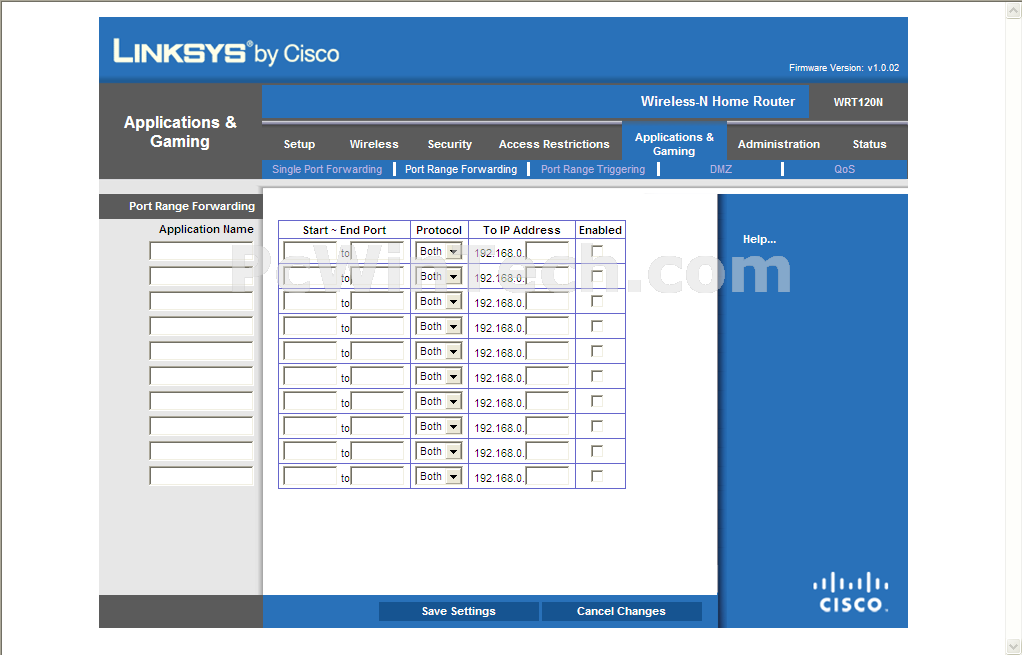Viewport: 1022px width, 655px height.
Task: Open the Protocol dropdown in the first row
Action: (x=439, y=252)
